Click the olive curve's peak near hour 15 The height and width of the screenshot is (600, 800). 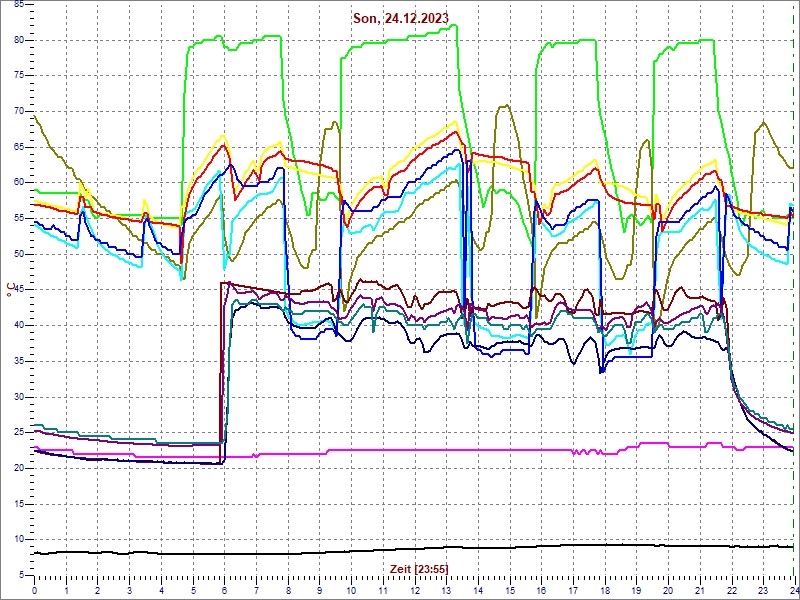[506, 106]
